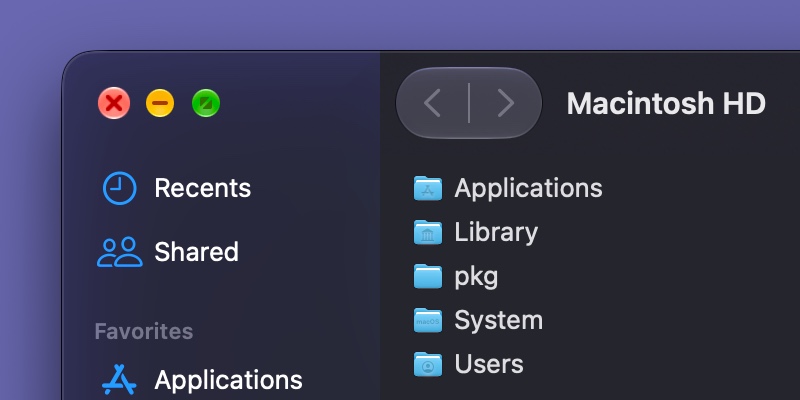Image resolution: width=800 pixels, height=400 pixels.
Task: Minimize the window with yellow button
Action: click(x=160, y=103)
